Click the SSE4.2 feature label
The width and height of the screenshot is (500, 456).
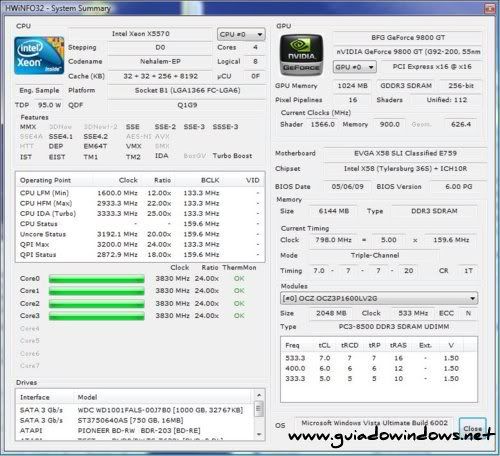[96, 137]
